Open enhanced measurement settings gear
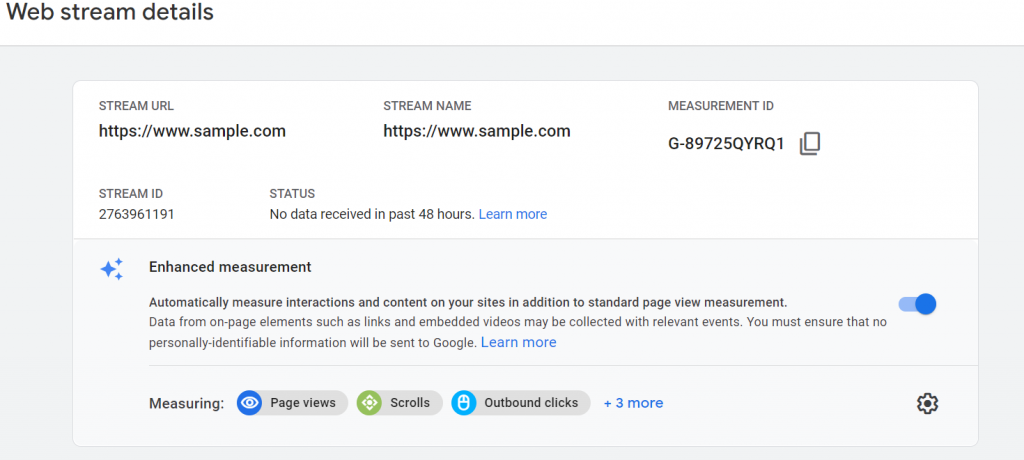This screenshot has width=1024, height=460. [927, 404]
